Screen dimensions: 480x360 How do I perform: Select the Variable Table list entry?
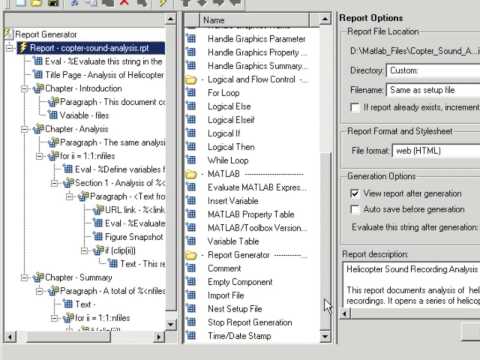click(233, 241)
